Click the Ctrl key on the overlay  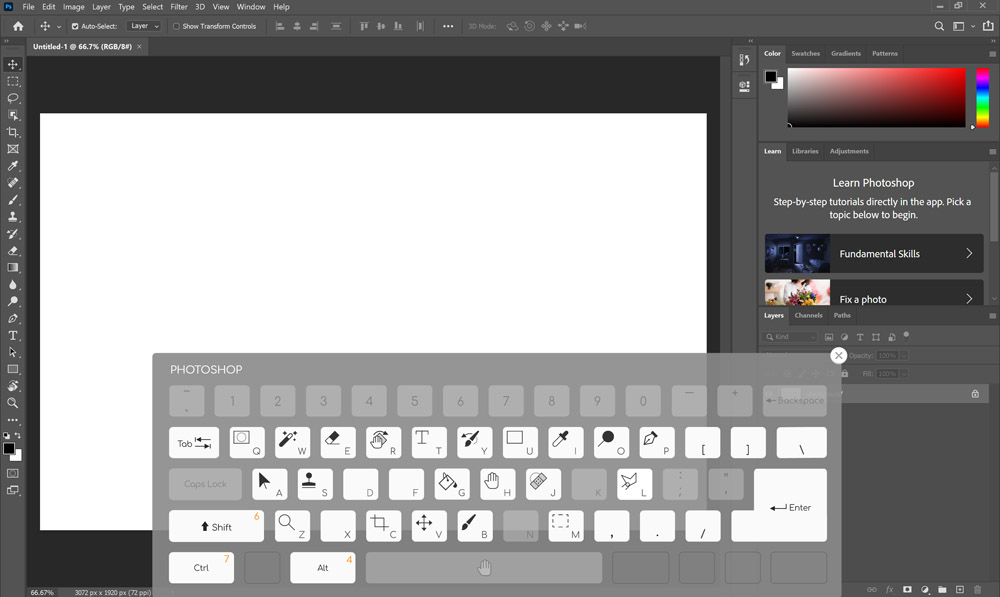click(x=202, y=568)
